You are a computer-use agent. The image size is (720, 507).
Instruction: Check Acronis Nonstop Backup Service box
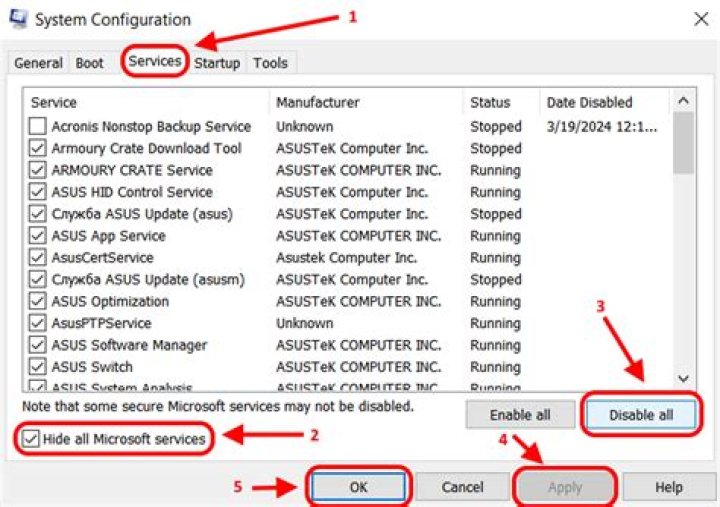tap(37, 126)
